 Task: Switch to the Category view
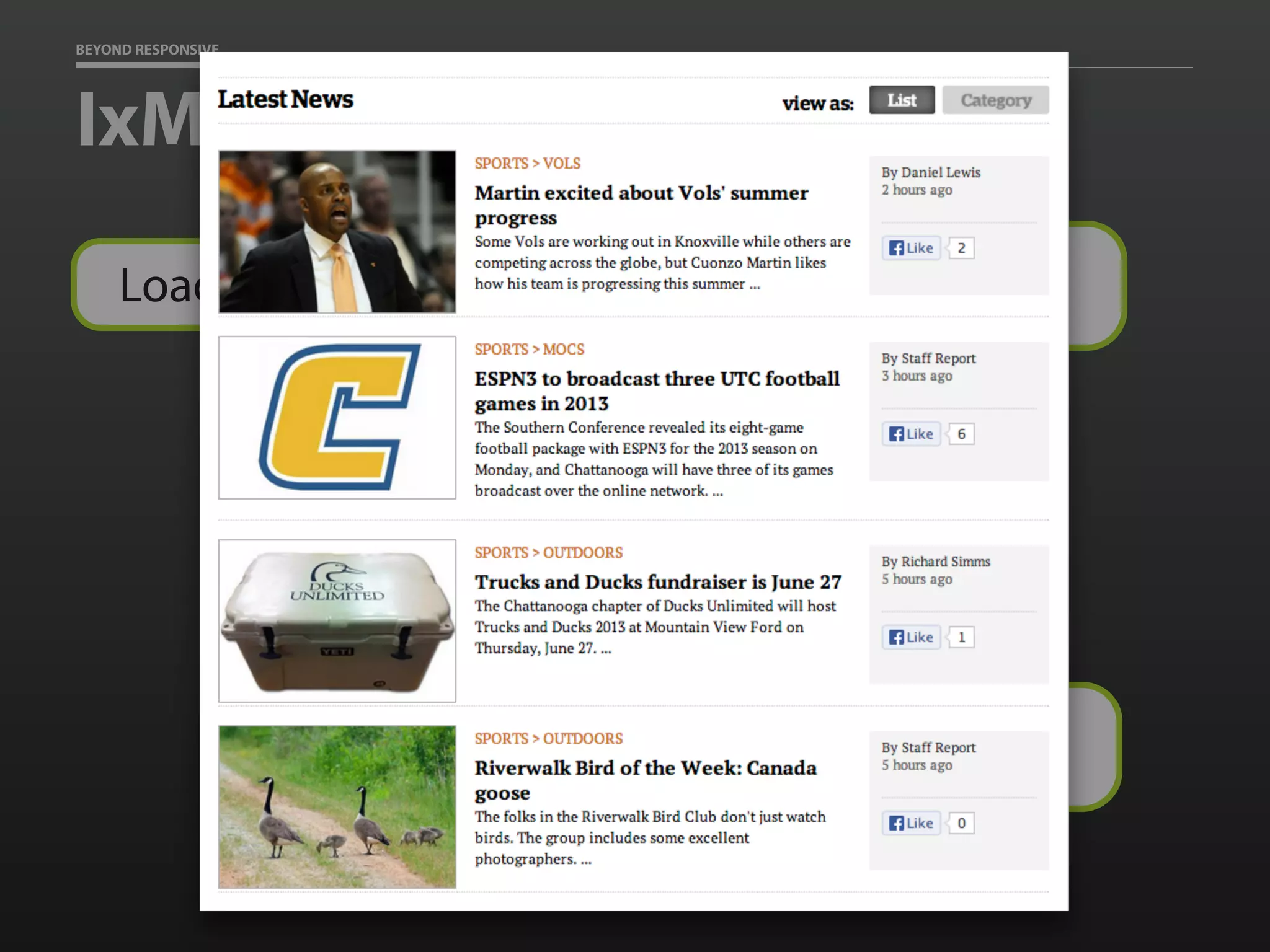point(995,100)
